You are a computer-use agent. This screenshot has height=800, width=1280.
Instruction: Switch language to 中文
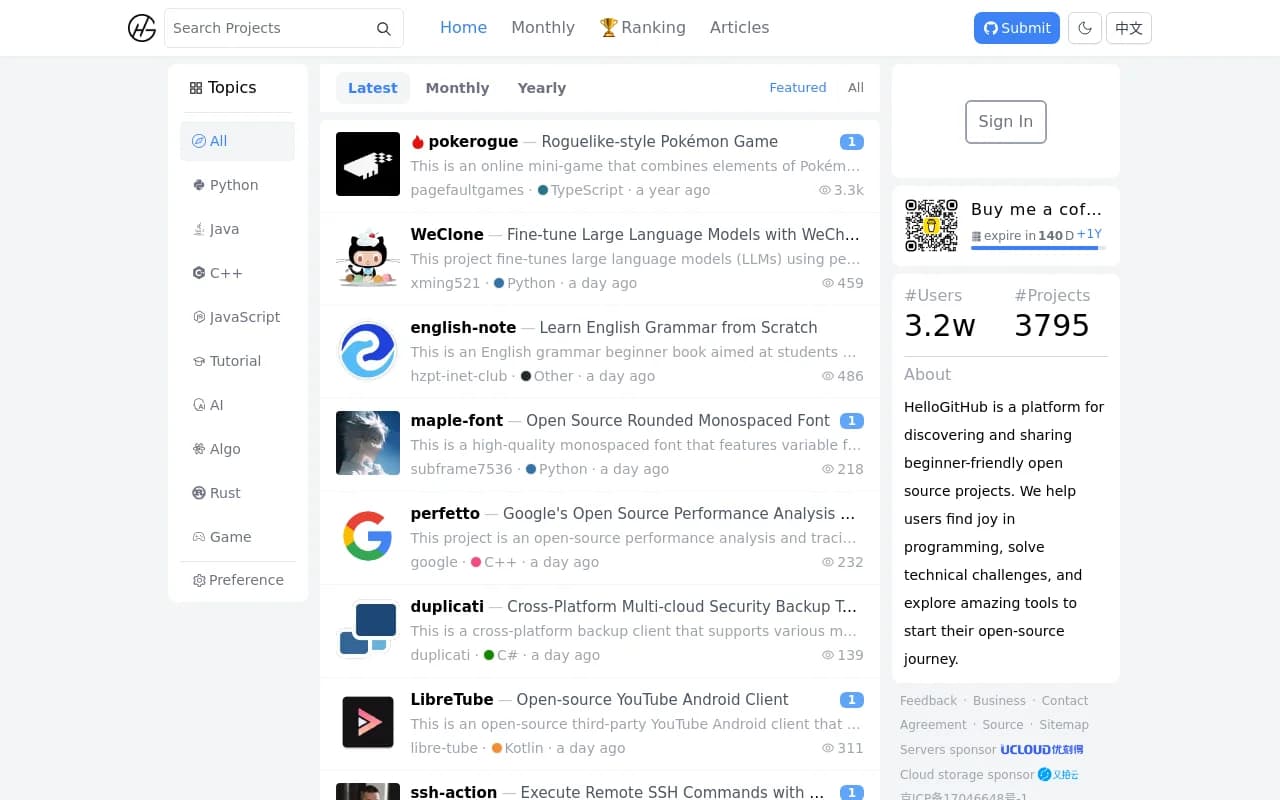[1129, 28]
